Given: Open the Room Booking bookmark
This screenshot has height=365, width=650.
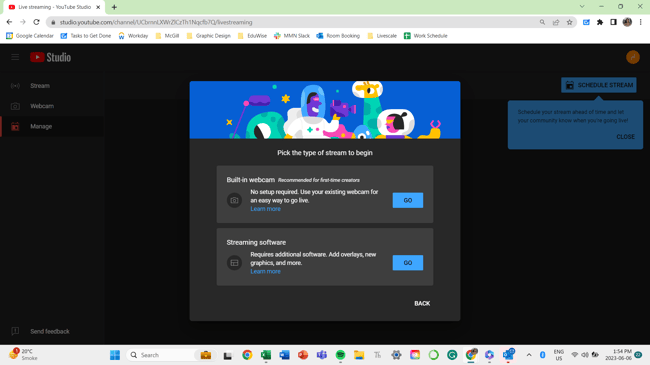Looking at the screenshot, I should [x=338, y=36].
